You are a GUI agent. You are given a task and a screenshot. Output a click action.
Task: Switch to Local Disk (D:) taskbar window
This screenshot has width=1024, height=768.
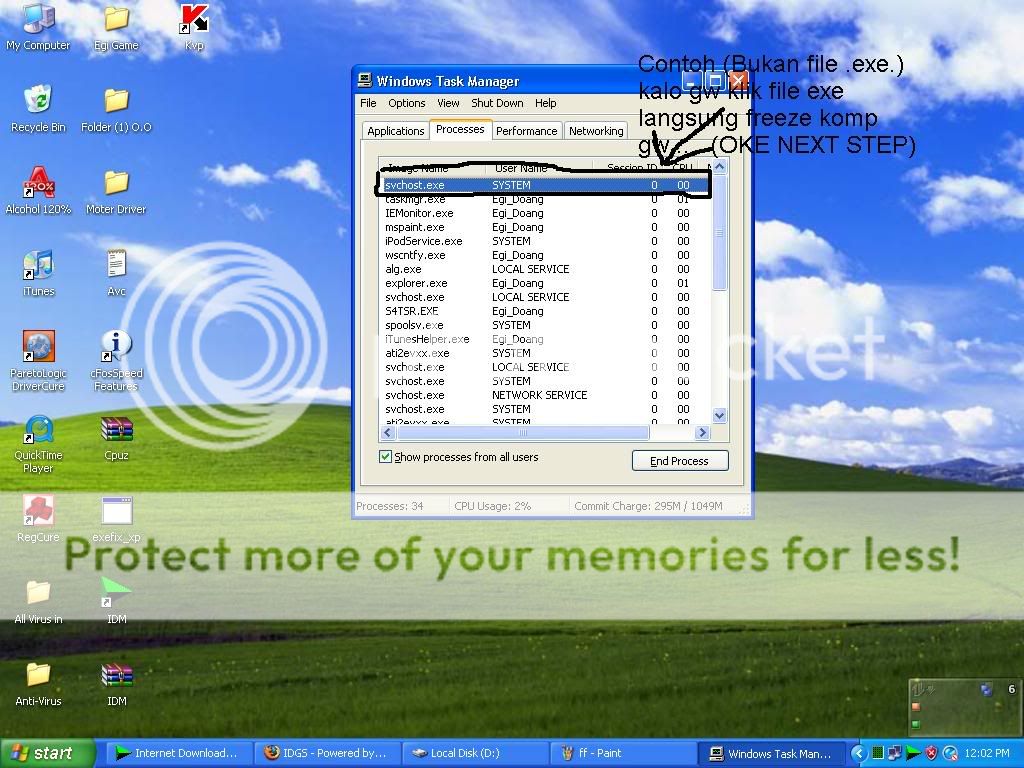[x=473, y=753]
